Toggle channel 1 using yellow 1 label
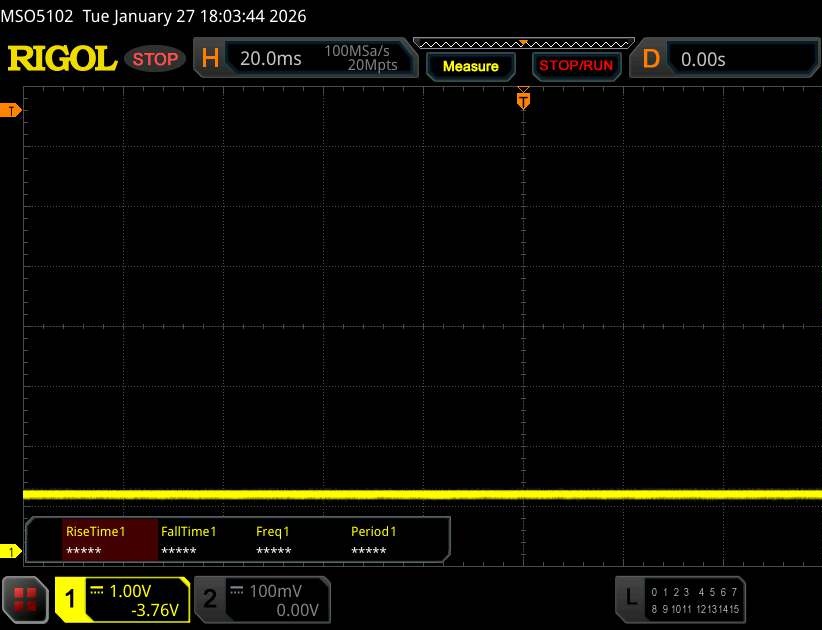Viewport: 822px width, 630px height. [x=71, y=599]
